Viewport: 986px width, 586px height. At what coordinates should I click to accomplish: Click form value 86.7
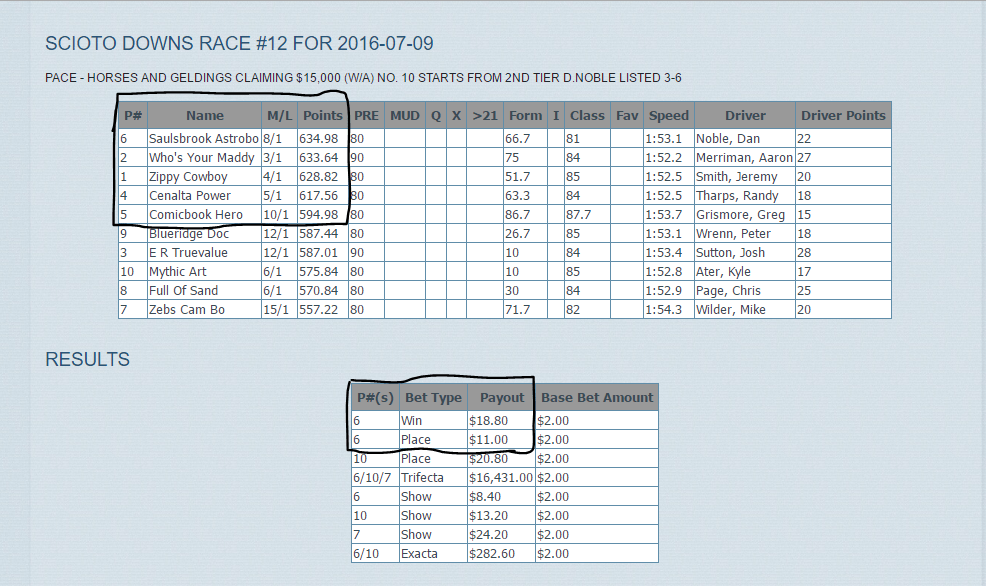click(x=518, y=214)
